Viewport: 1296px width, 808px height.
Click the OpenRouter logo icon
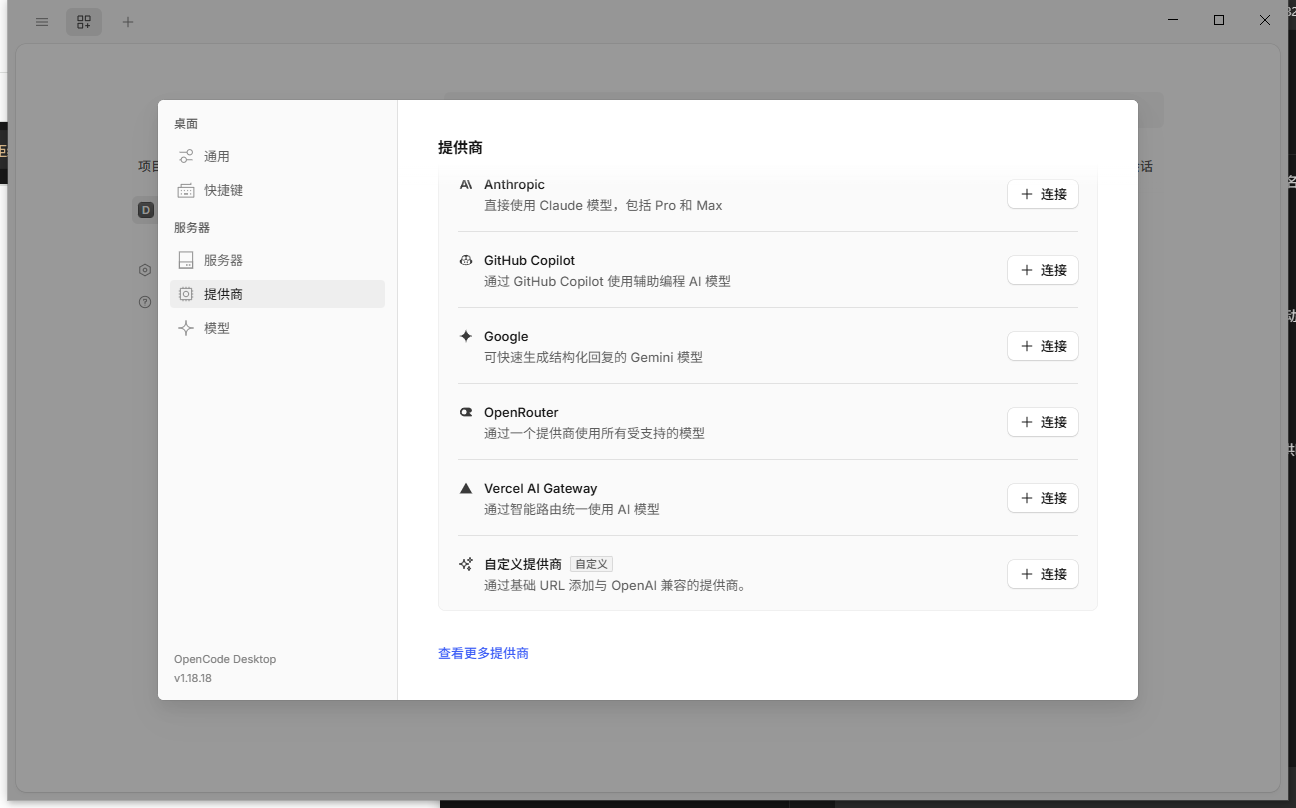point(466,412)
